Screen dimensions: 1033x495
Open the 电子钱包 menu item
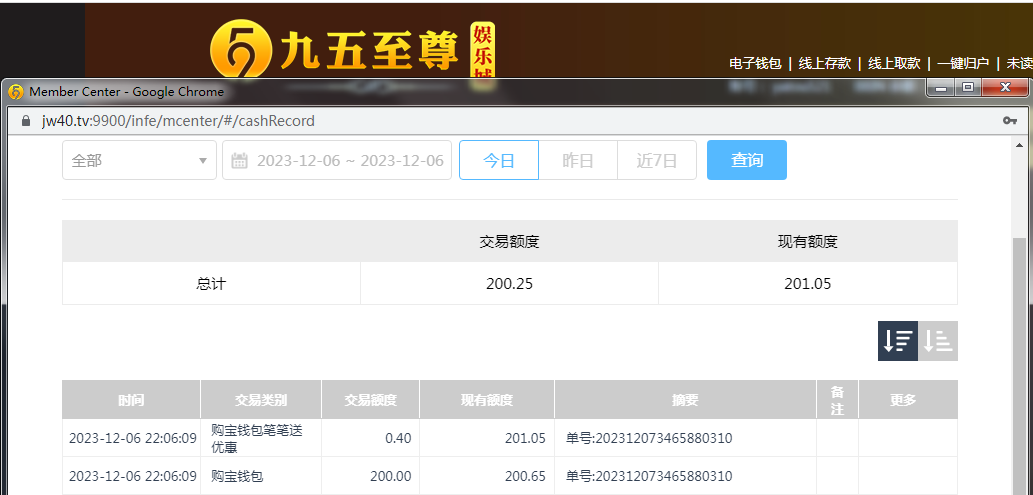tap(755, 63)
